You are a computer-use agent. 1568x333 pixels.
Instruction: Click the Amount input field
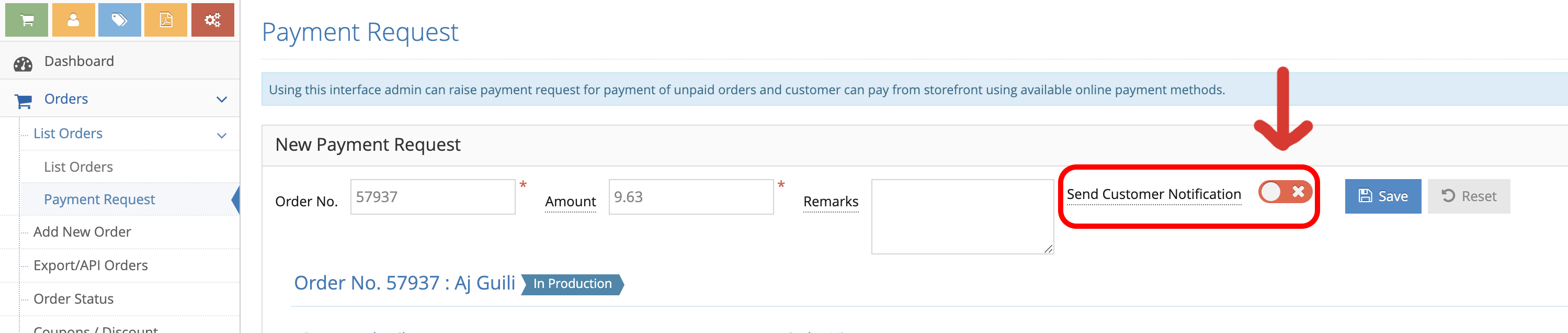(x=691, y=196)
